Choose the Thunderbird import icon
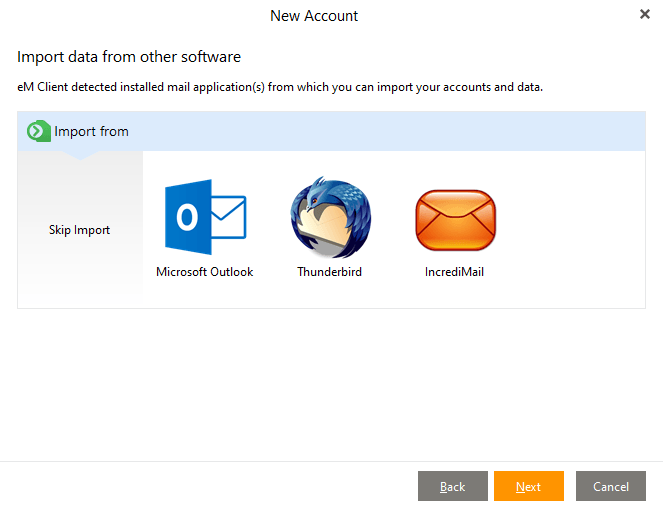Image resolution: width=663 pixels, height=508 pixels. pos(331,217)
